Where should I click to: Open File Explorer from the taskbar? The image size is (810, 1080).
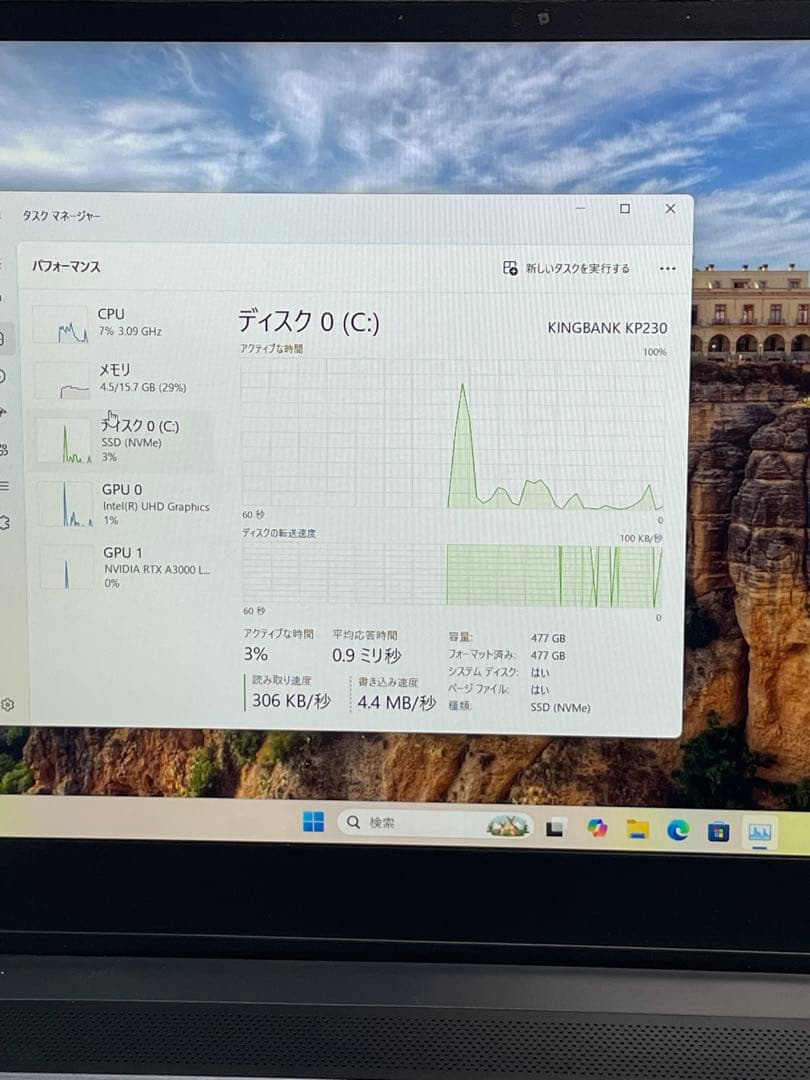pos(636,825)
